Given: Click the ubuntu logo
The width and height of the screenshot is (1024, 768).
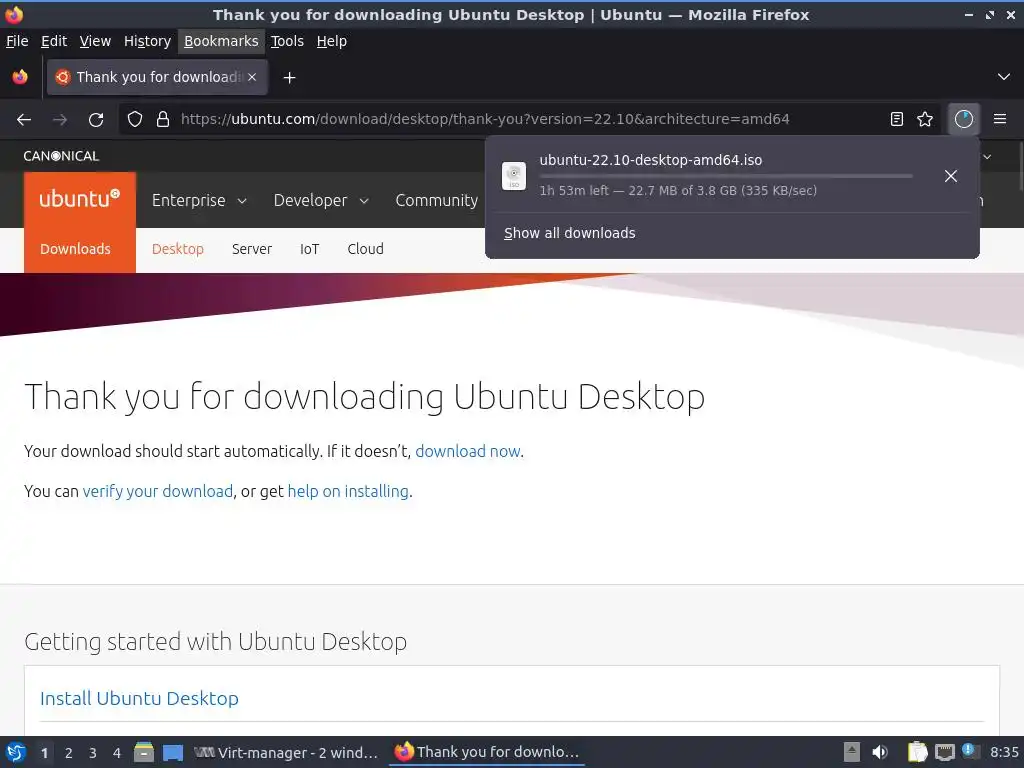Looking at the screenshot, I should click(80, 199).
